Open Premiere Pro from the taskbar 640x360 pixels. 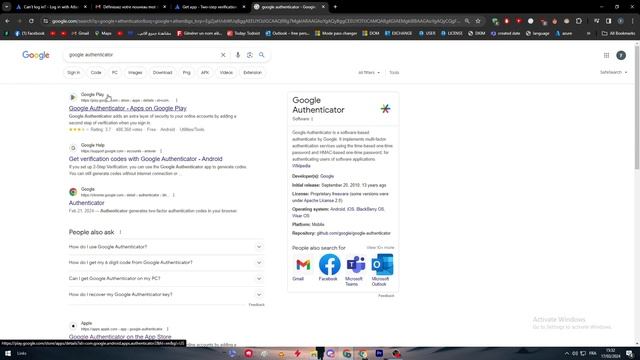(379, 353)
